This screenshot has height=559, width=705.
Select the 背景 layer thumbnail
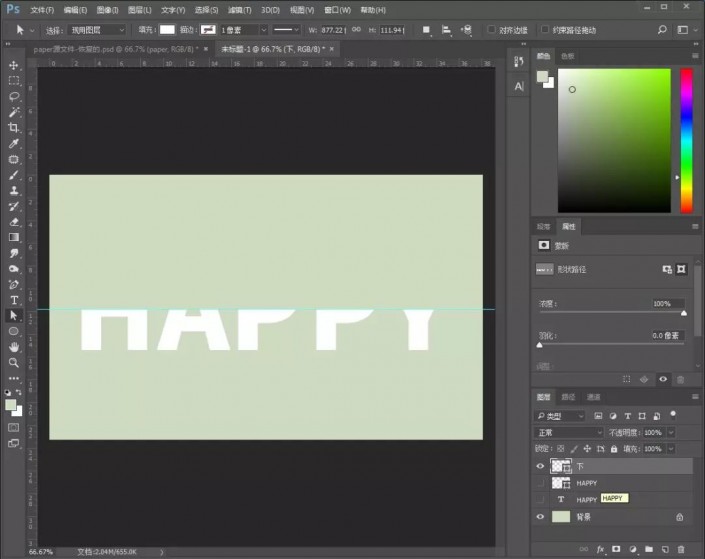tap(561, 517)
